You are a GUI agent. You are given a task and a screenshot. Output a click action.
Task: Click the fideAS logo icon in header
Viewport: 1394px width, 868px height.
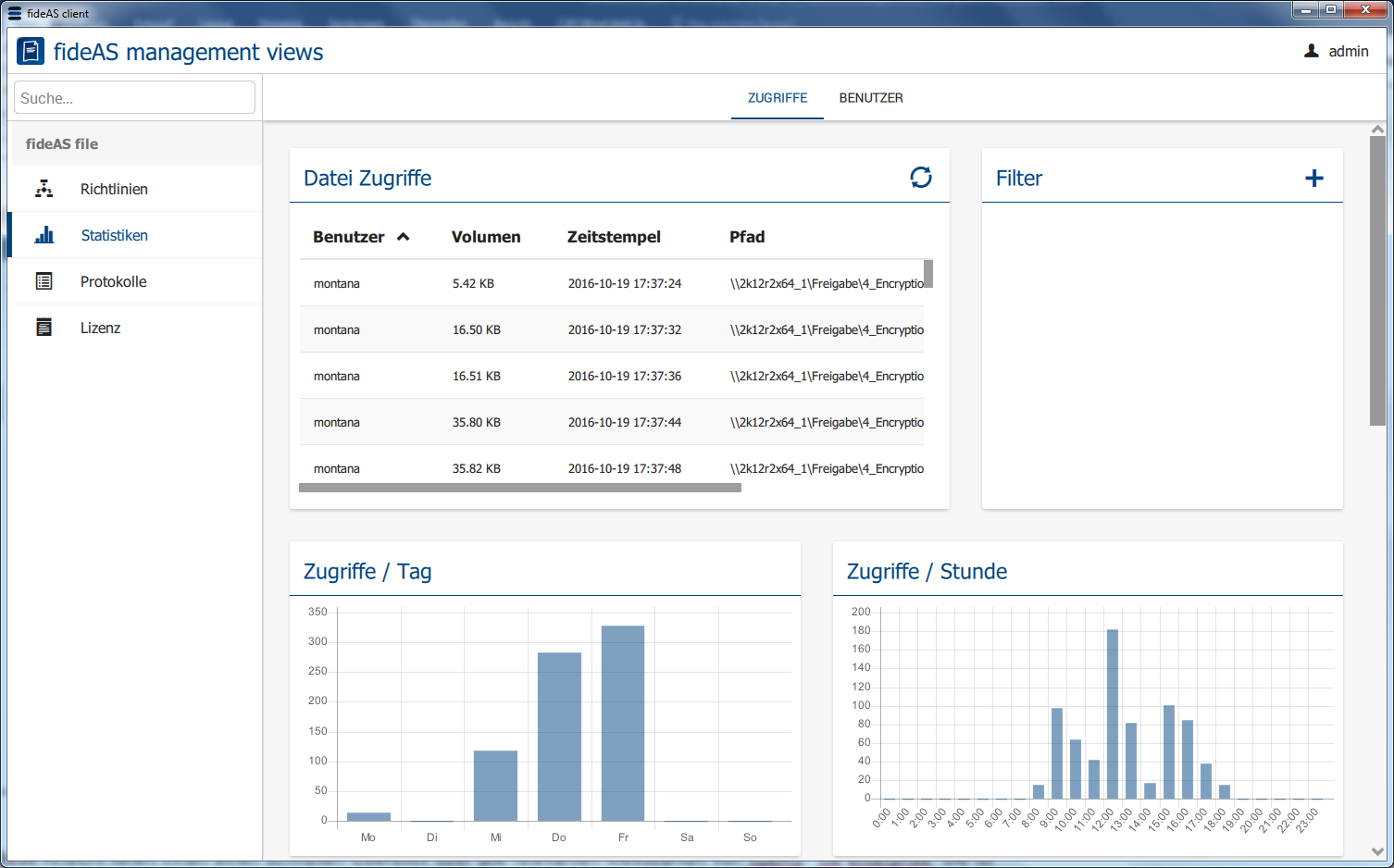coord(31,52)
